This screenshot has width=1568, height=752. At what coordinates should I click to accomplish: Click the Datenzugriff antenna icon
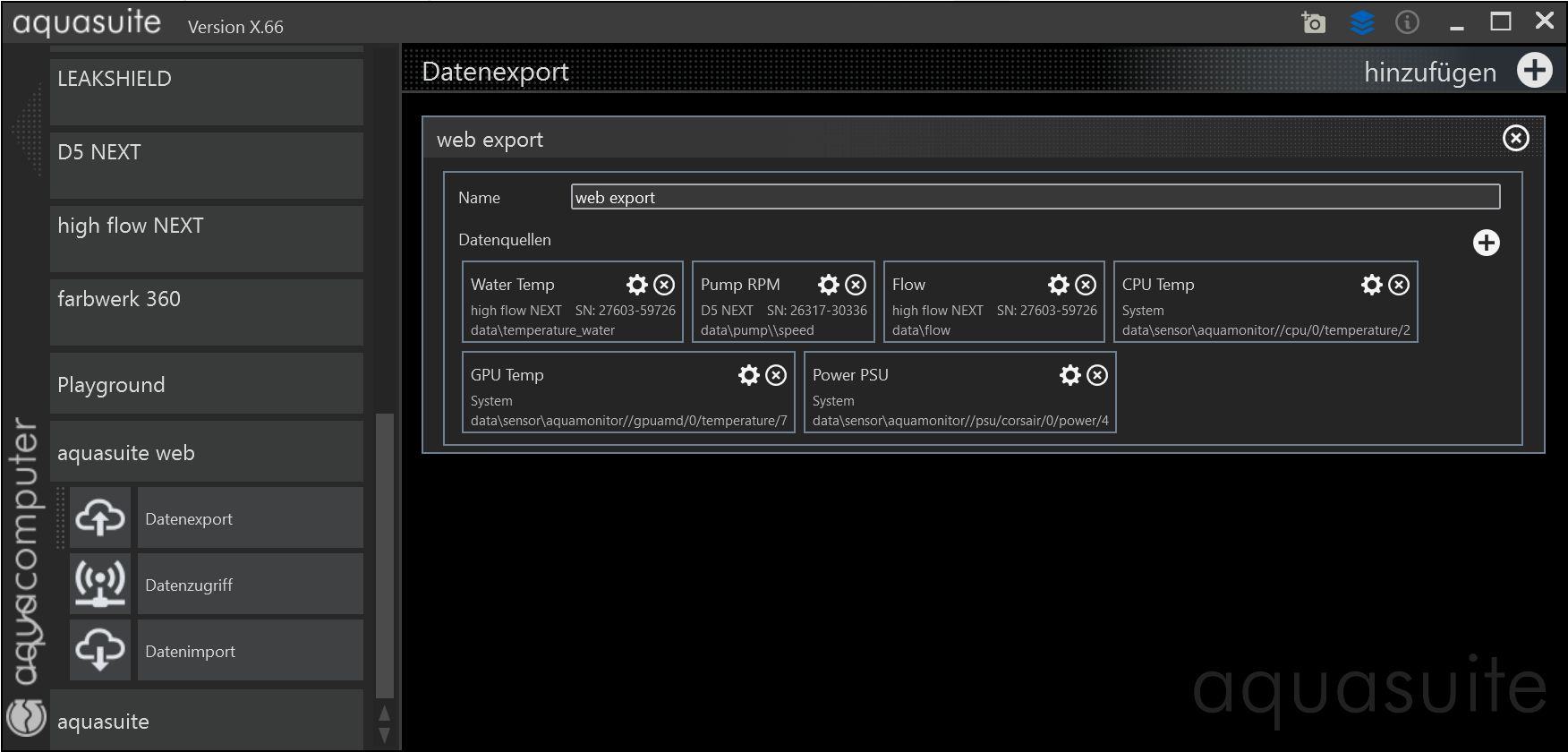pyautogui.click(x=100, y=584)
